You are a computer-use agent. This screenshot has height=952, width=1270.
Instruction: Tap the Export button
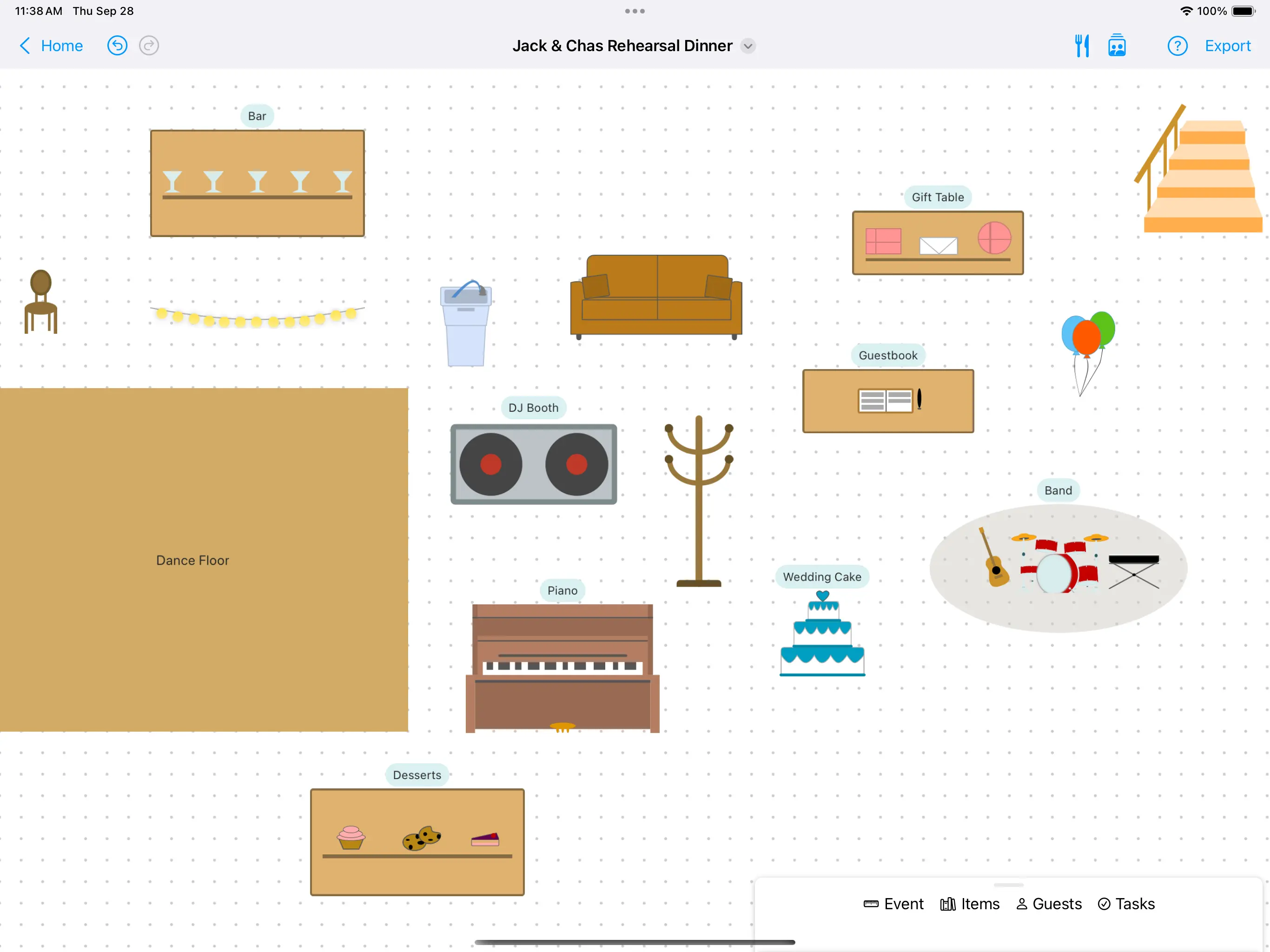click(1228, 46)
